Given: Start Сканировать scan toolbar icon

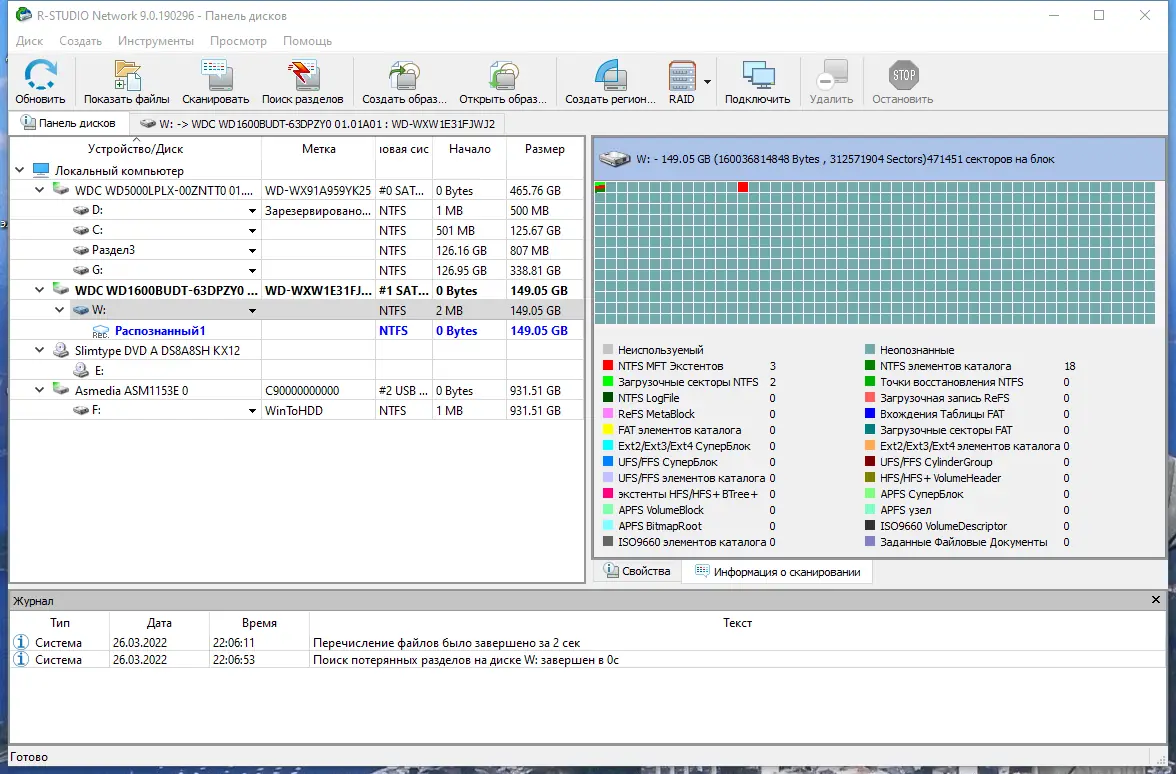Looking at the screenshot, I should (x=215, y=81).
